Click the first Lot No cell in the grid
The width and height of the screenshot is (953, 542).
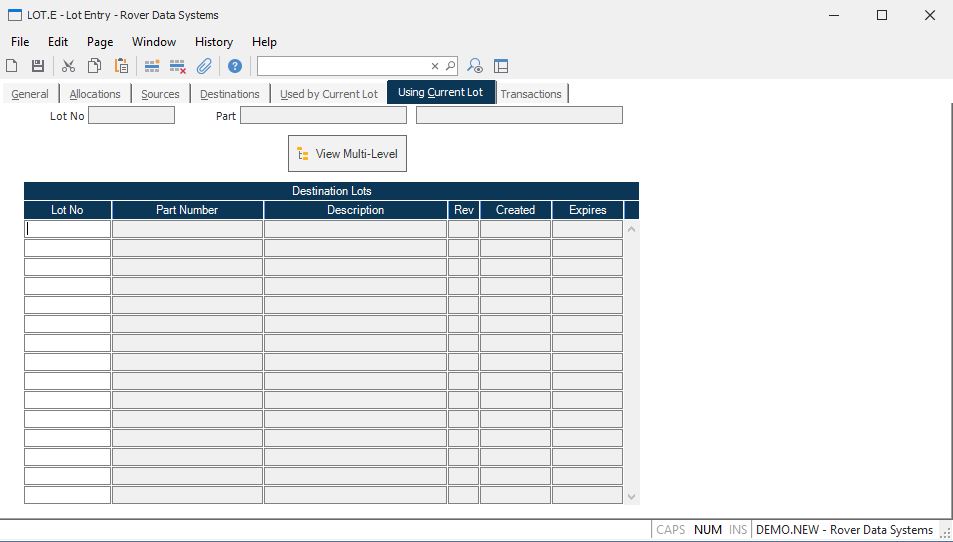[x=67, y=229]
